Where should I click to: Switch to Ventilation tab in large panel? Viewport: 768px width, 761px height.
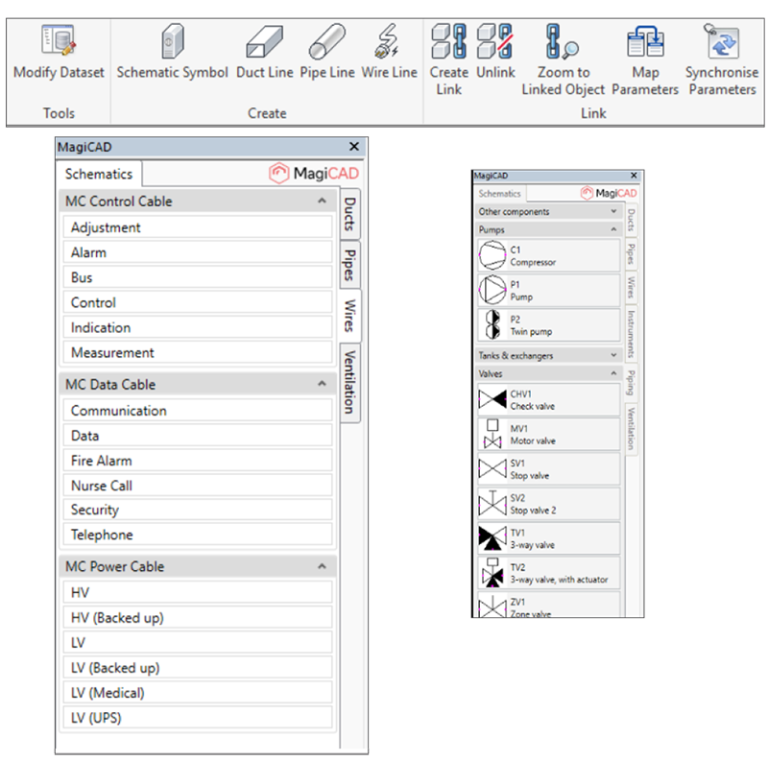pyautogui.click(x=350, y=382)
